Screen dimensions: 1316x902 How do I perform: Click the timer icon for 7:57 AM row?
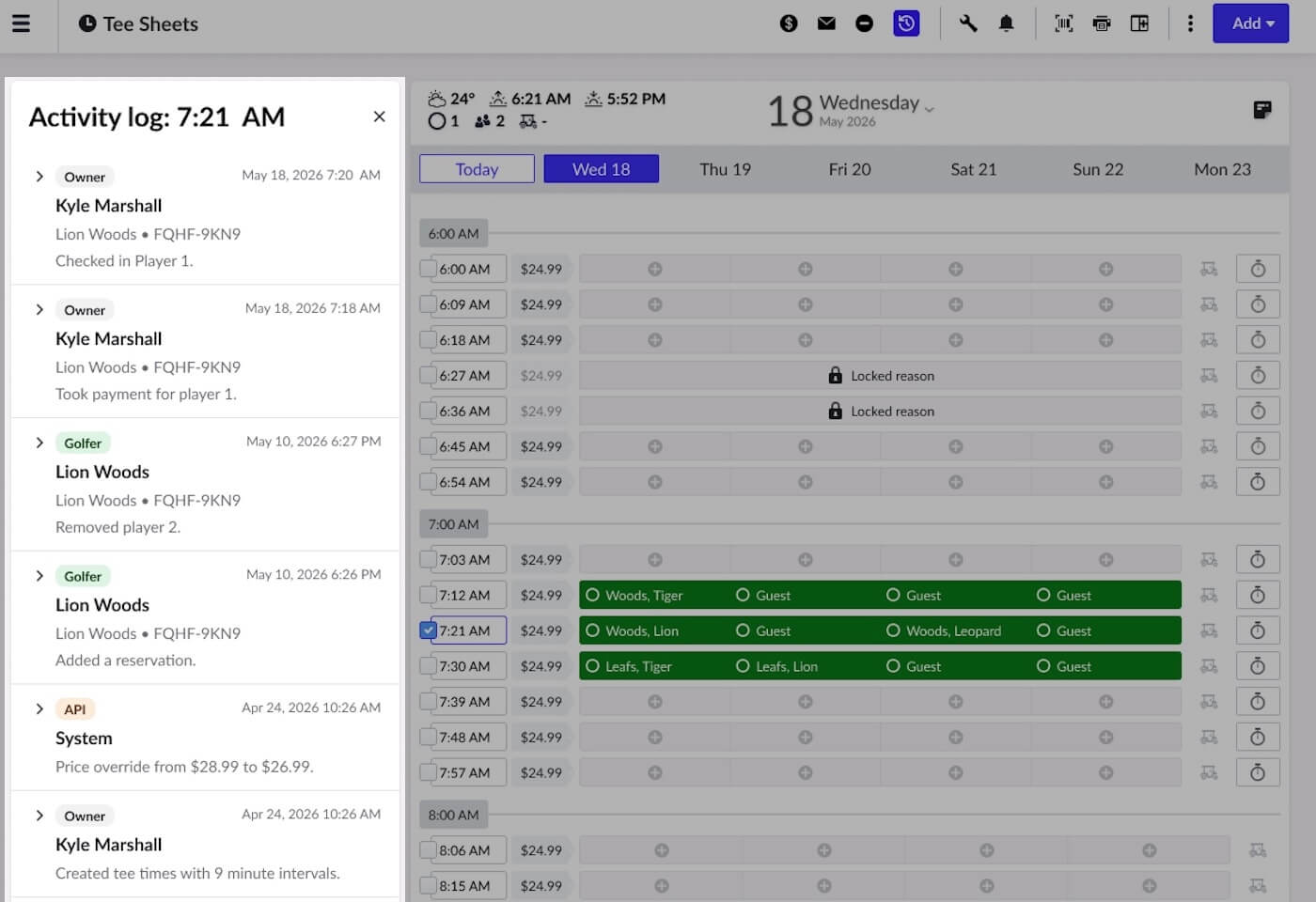pos(1258,772)
